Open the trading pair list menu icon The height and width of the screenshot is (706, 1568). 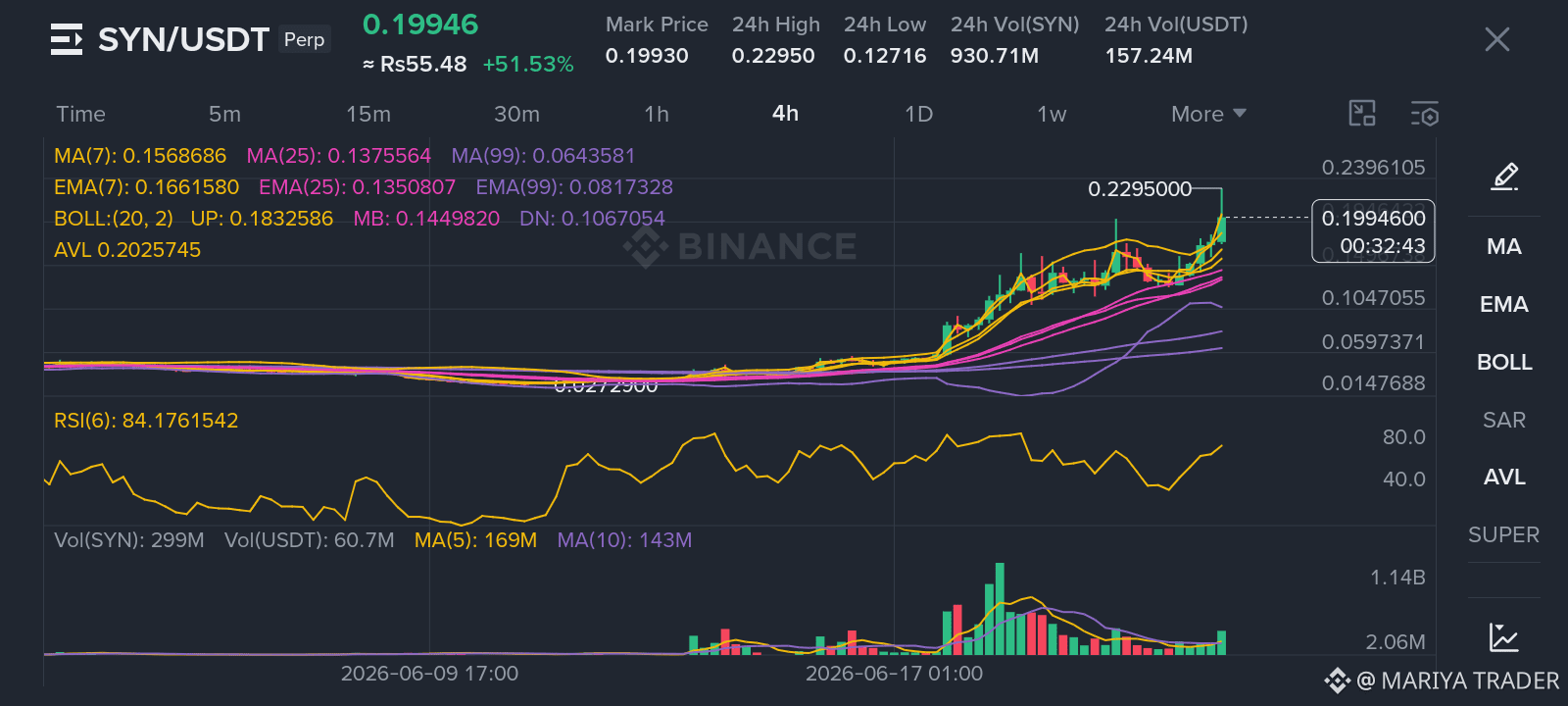point(67,39)
